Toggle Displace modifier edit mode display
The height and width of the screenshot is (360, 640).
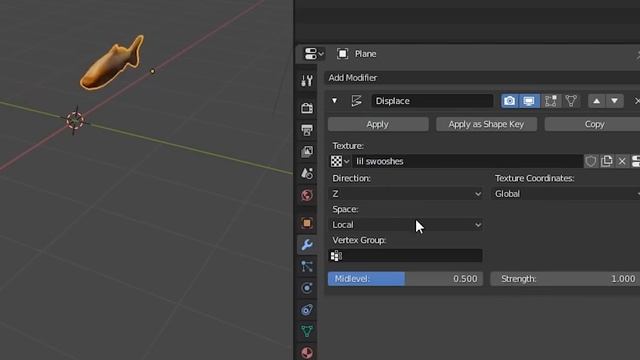tap(551, 101)
